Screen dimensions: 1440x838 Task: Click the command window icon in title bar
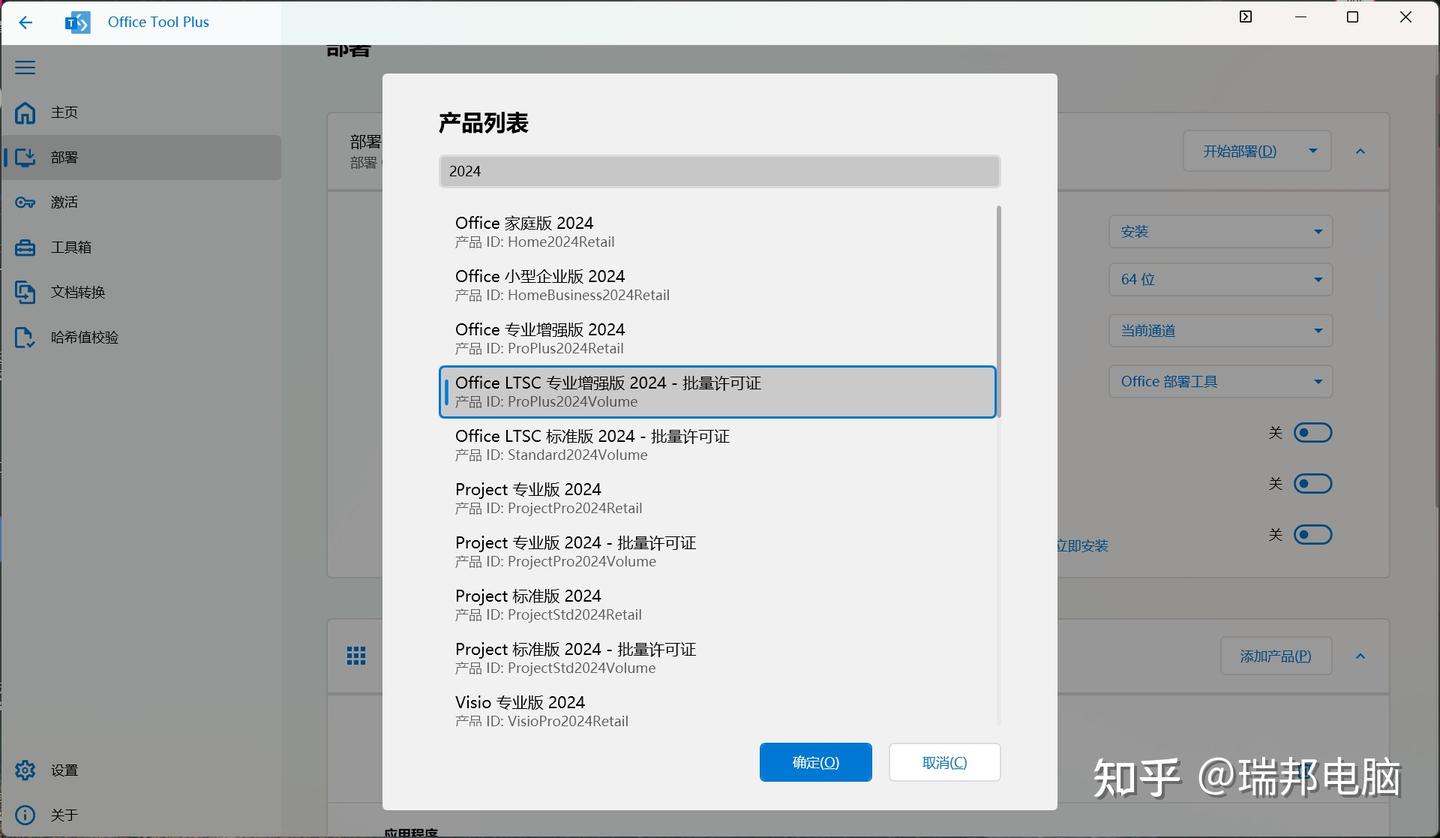[x=1246, y=17]
